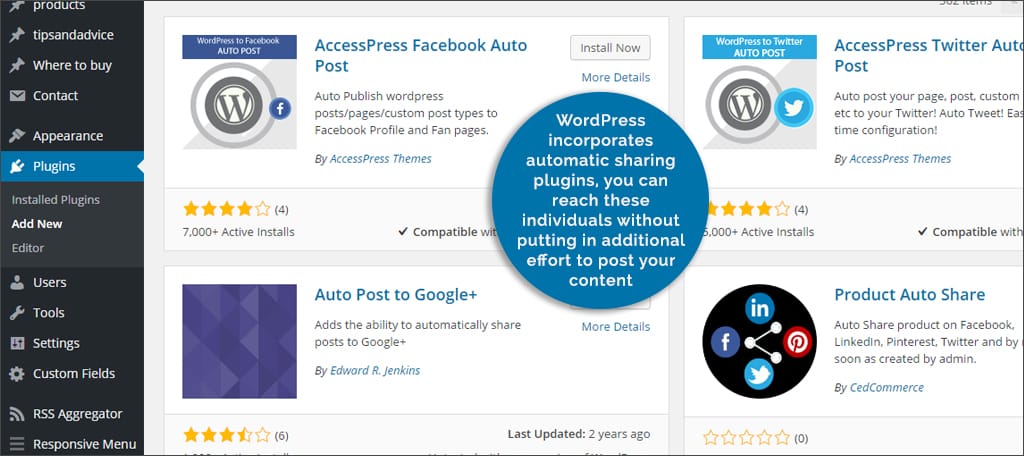1024x456 pixels.
Task: Click the Where to buy pin icon
Action: [17, 65]
